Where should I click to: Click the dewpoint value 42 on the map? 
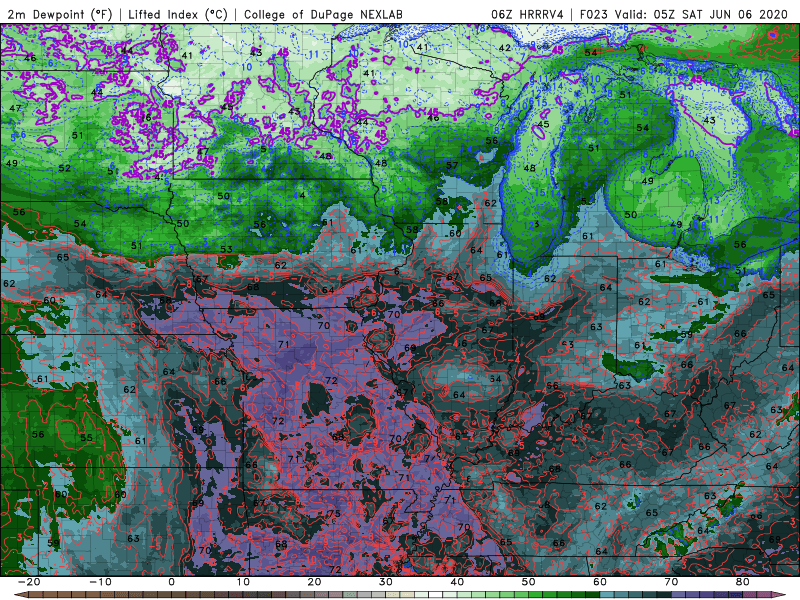505,48
